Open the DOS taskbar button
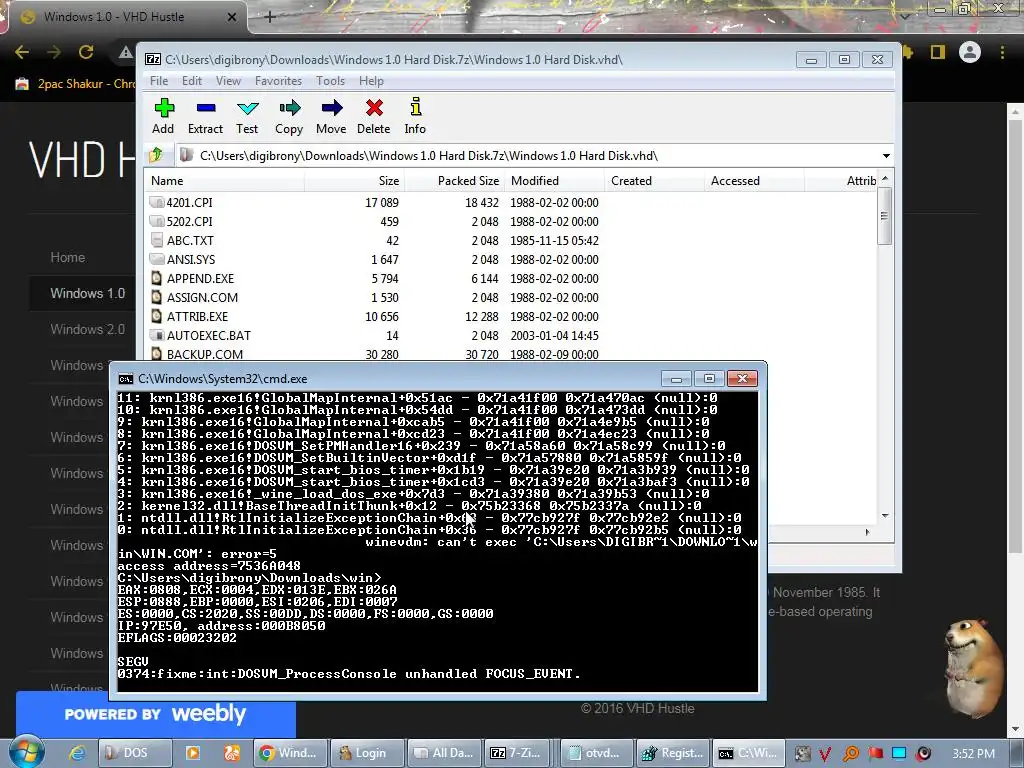 (135, 753)
